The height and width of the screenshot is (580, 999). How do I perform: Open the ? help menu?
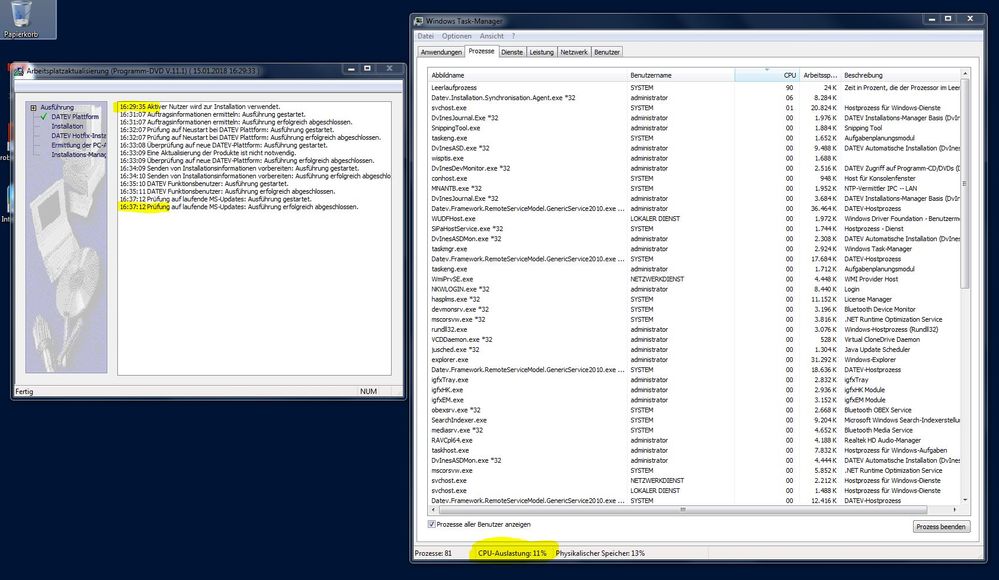tap(513, 36)
